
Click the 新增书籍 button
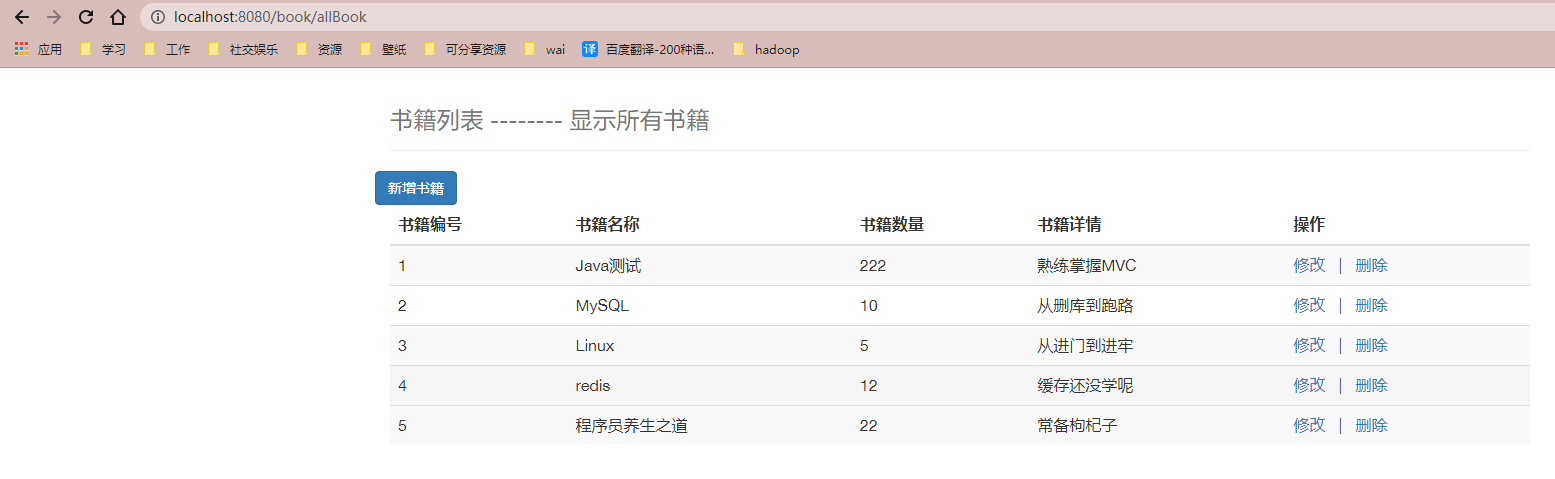click(x=416, y=188)
